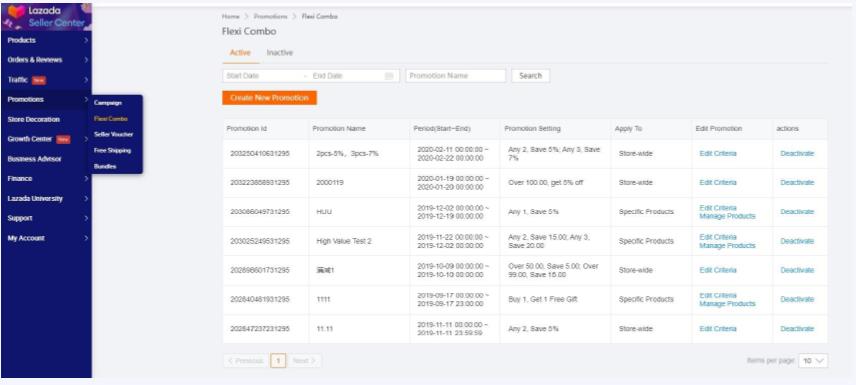
Task: Open the calendar icon in date range
Action: pos(389,76)
